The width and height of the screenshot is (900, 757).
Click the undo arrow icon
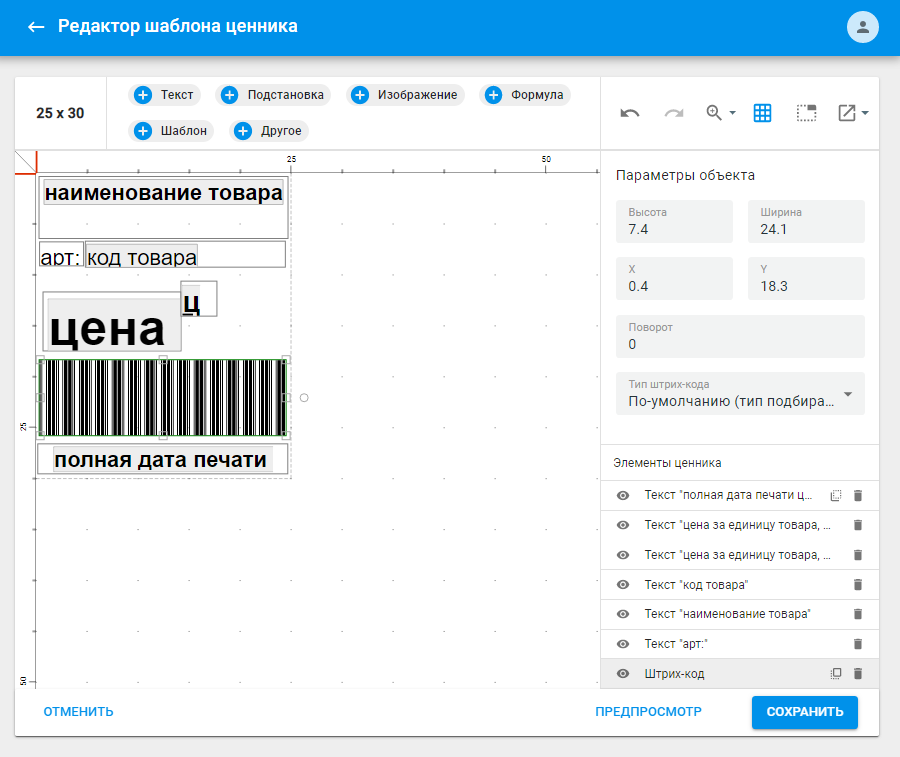click(630, 113)
